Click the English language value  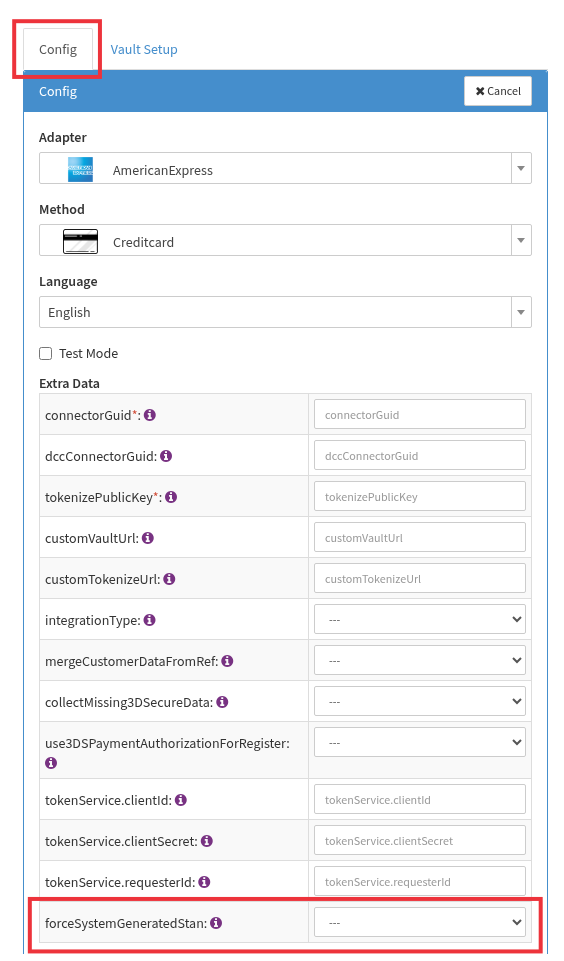[x=69, y=313]
